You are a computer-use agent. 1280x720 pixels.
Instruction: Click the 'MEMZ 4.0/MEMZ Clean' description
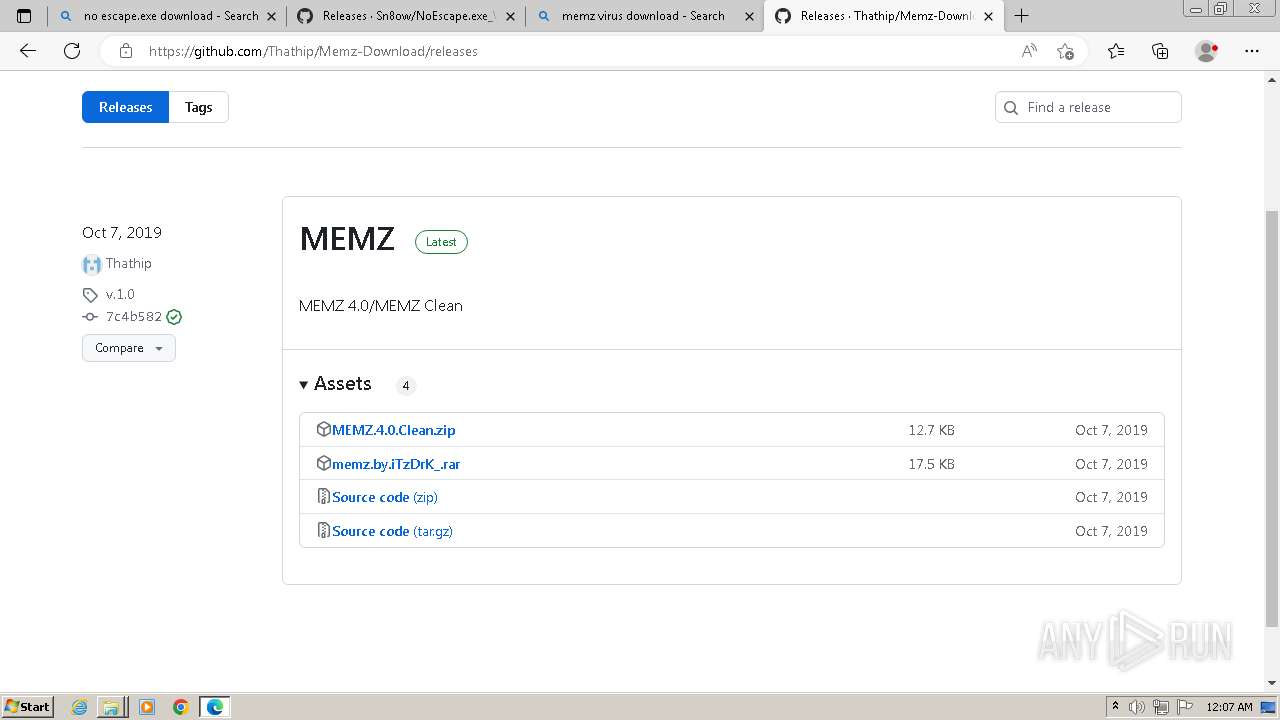click(381, 306)
